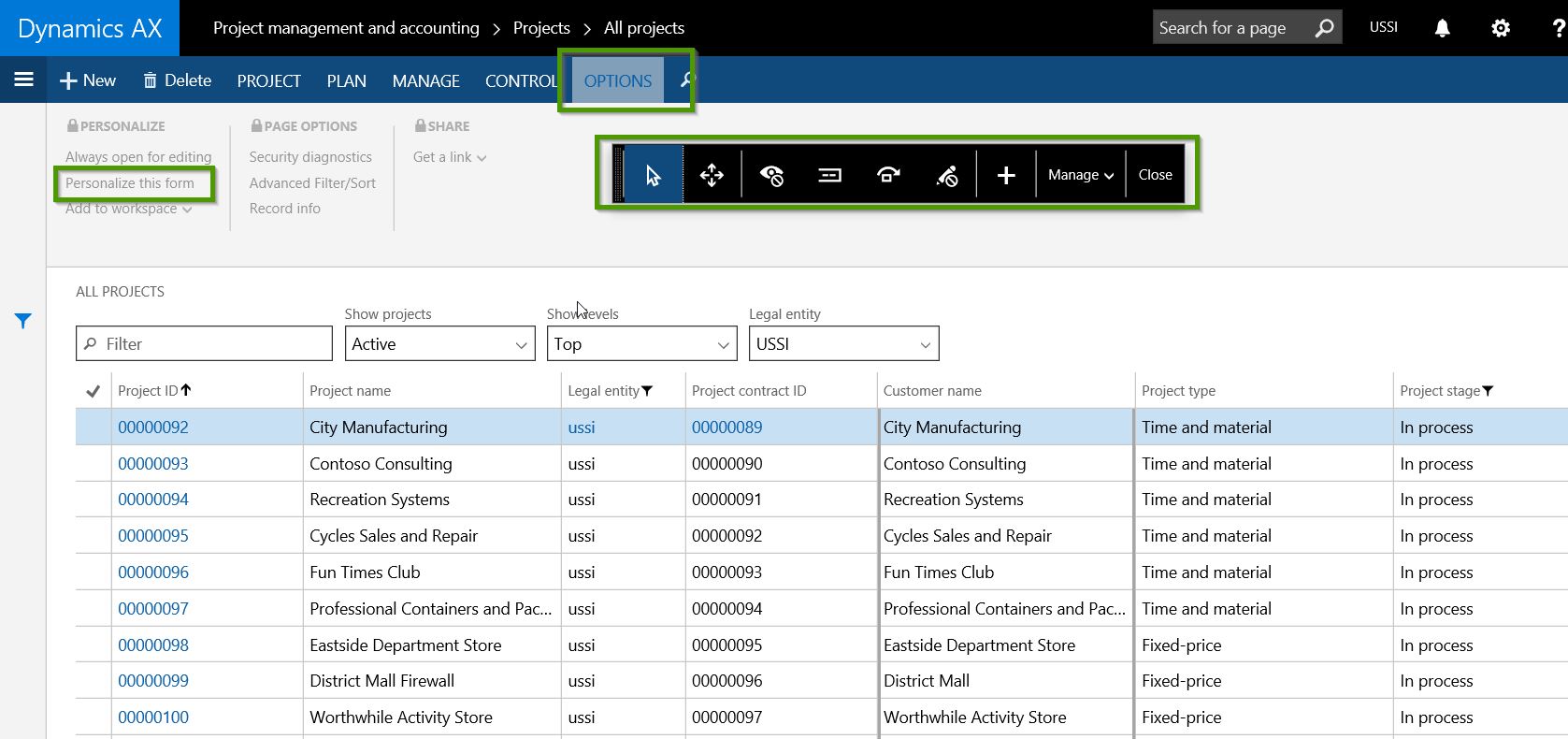Open project ID 00000095 link

pyautogui.click(x=153, y=536)
